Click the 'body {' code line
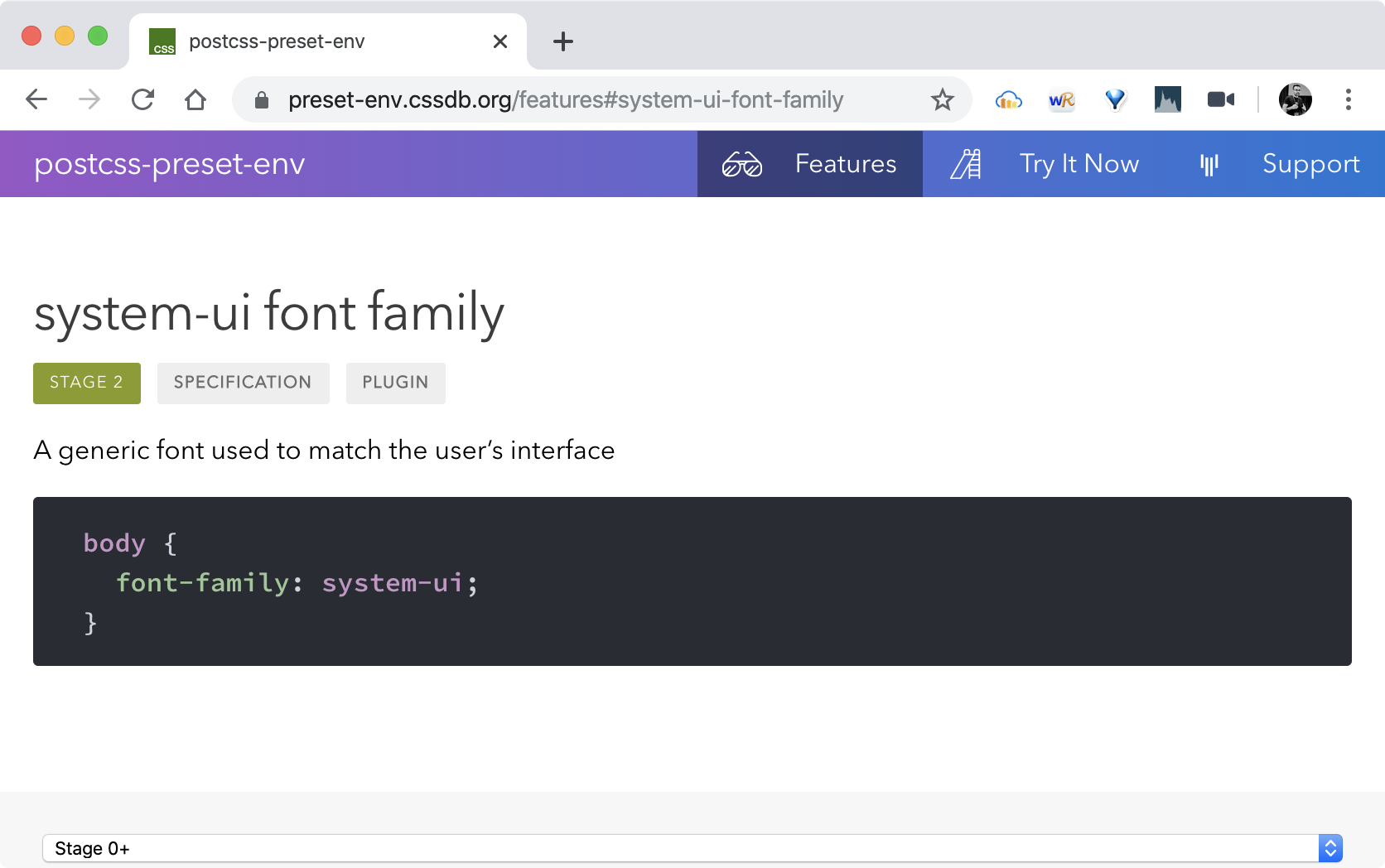Image resolution: width=1385 pixels, height=868 pixels. click(130, 543)
